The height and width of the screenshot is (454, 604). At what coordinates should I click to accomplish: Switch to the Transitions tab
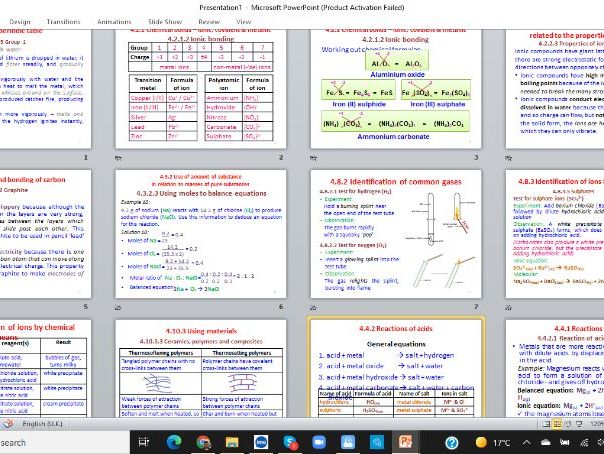pos(64,21)
